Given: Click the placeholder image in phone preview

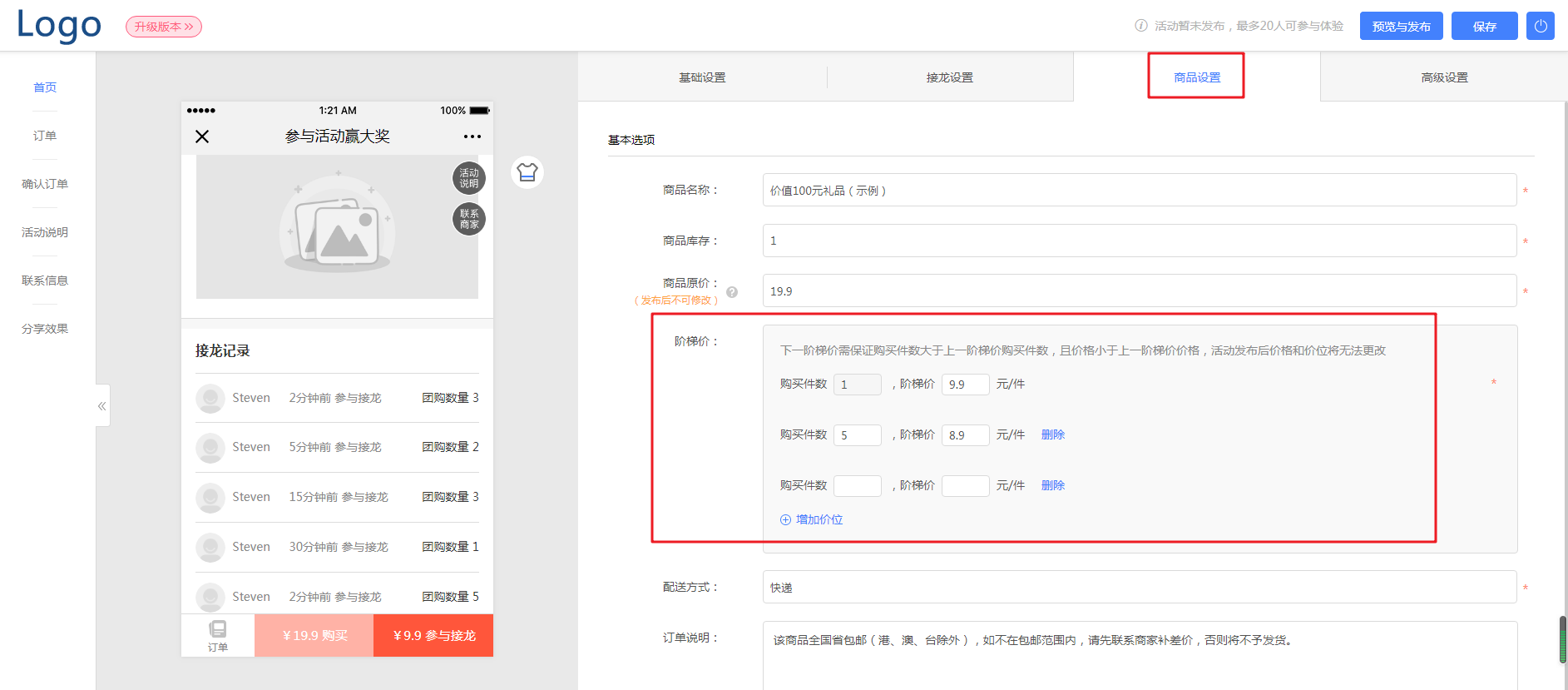Looking at the screenshot, I should 337,226.
